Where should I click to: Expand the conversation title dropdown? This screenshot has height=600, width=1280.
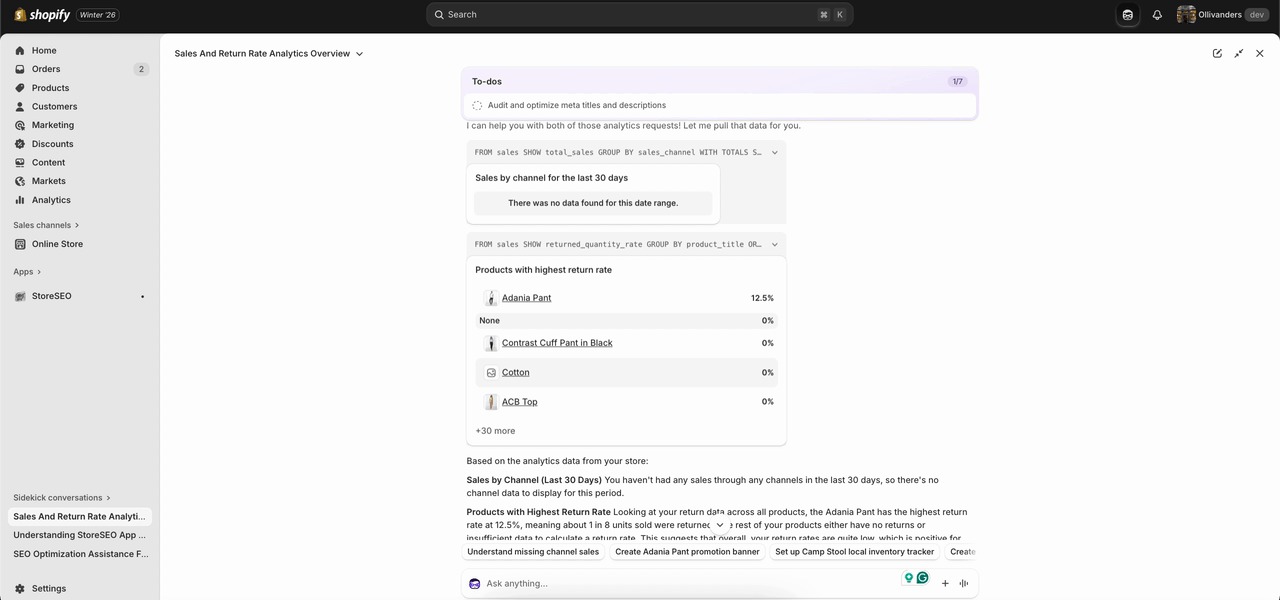pyautogui.click(x=360, y=54)
